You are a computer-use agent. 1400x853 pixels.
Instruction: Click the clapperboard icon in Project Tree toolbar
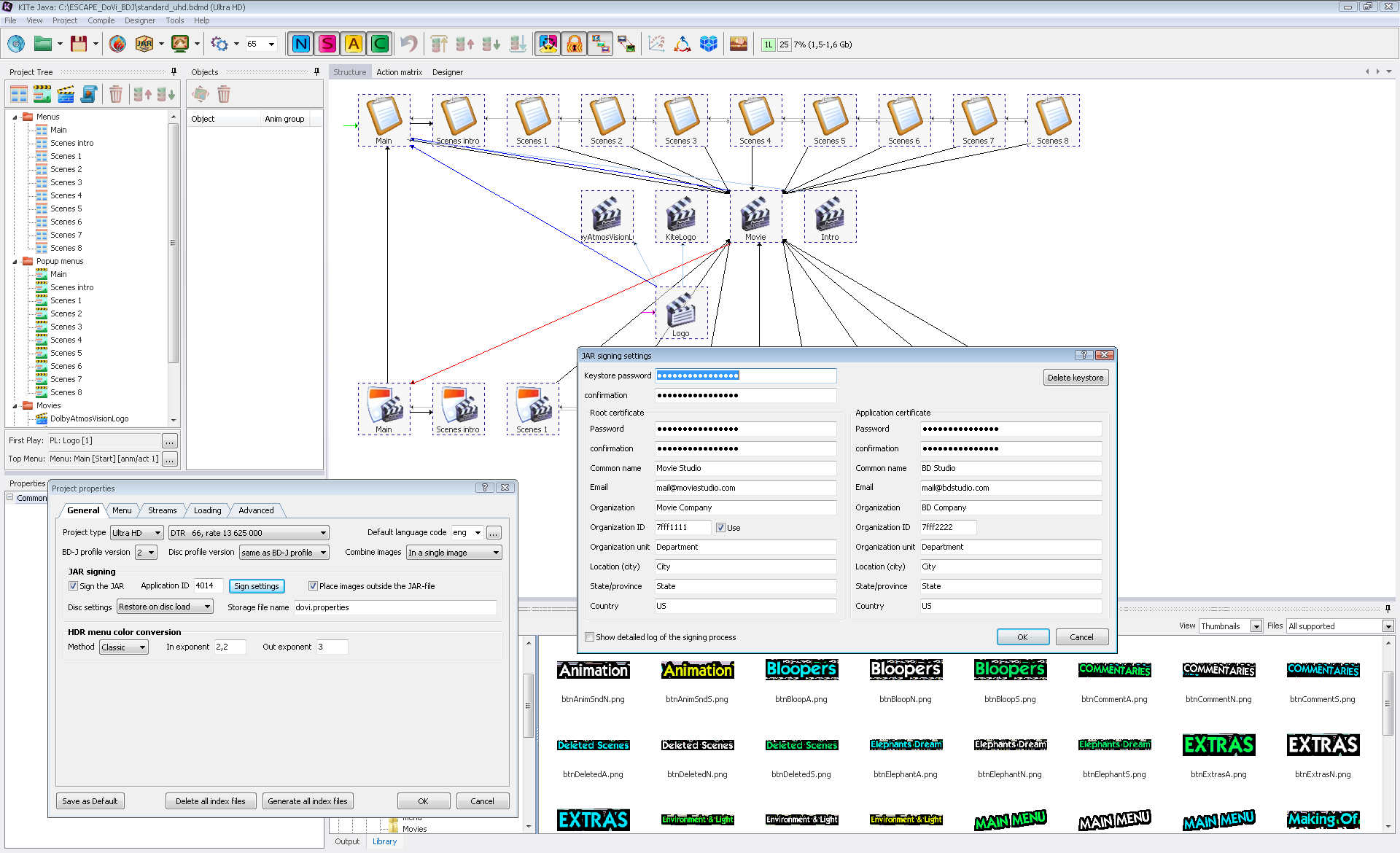[66, 94]
